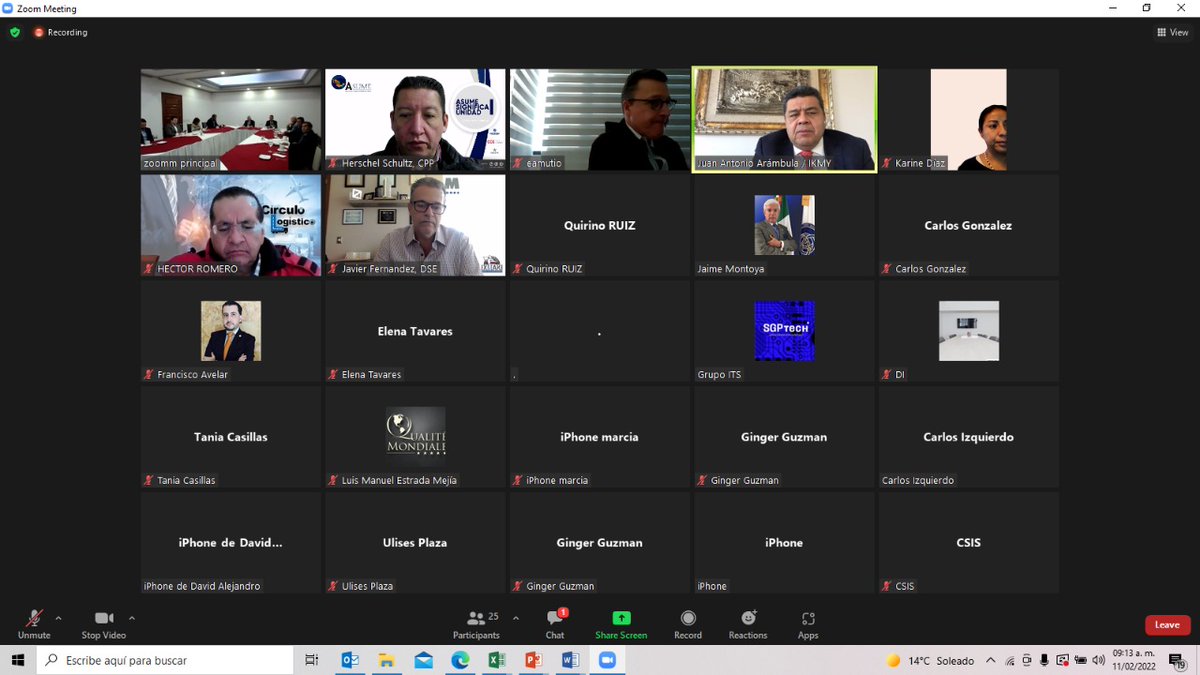
Task: Select the eamutio video tile
Action: pos(600,119)
